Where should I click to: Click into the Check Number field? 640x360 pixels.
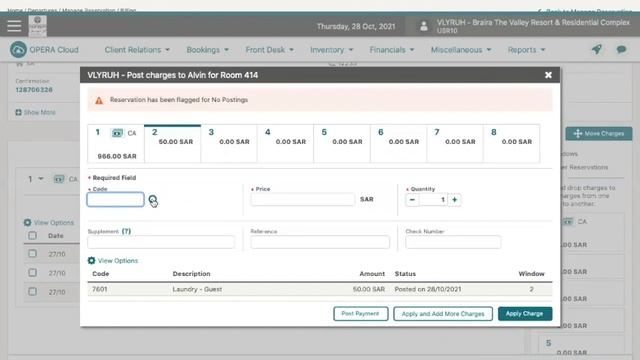tap(453, 242)
